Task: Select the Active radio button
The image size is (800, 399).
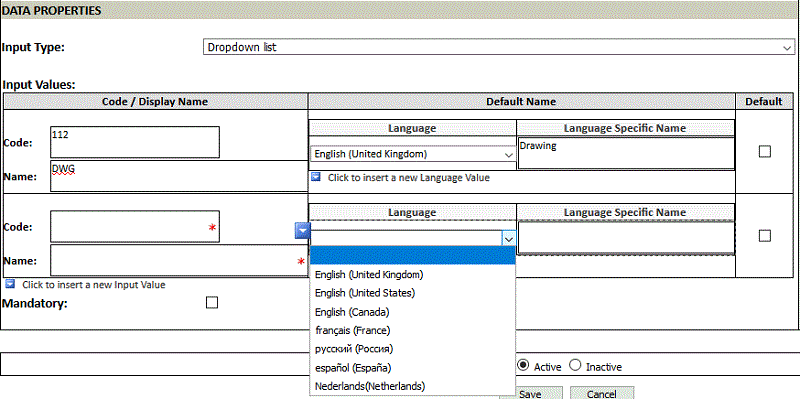Action: click(x=522, y=366)
